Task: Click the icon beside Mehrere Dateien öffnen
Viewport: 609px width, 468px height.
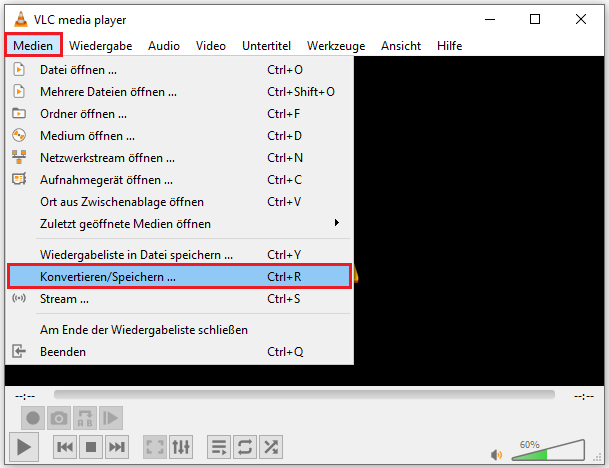Action: [x=19, y=92]
